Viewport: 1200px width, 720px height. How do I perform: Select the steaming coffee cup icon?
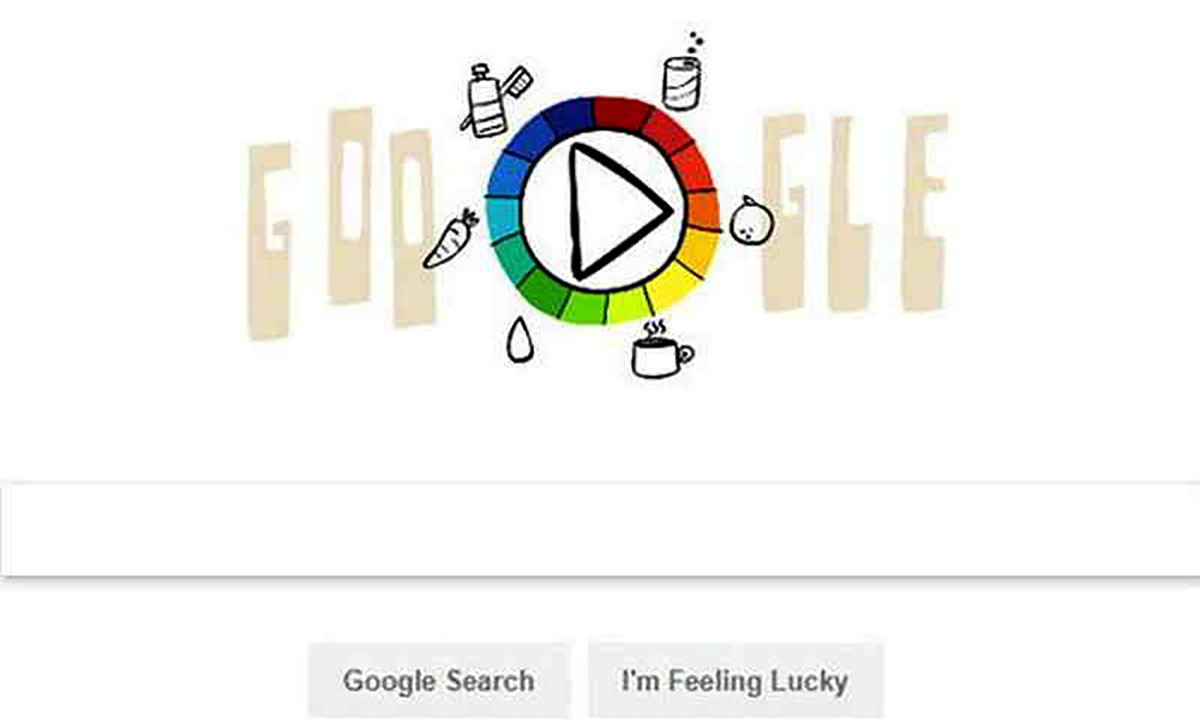[661, 349]
